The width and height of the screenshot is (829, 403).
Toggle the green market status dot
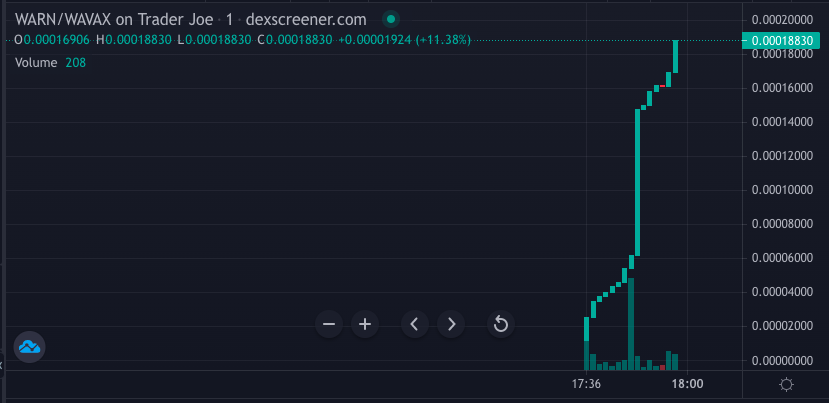pos(391,20)
